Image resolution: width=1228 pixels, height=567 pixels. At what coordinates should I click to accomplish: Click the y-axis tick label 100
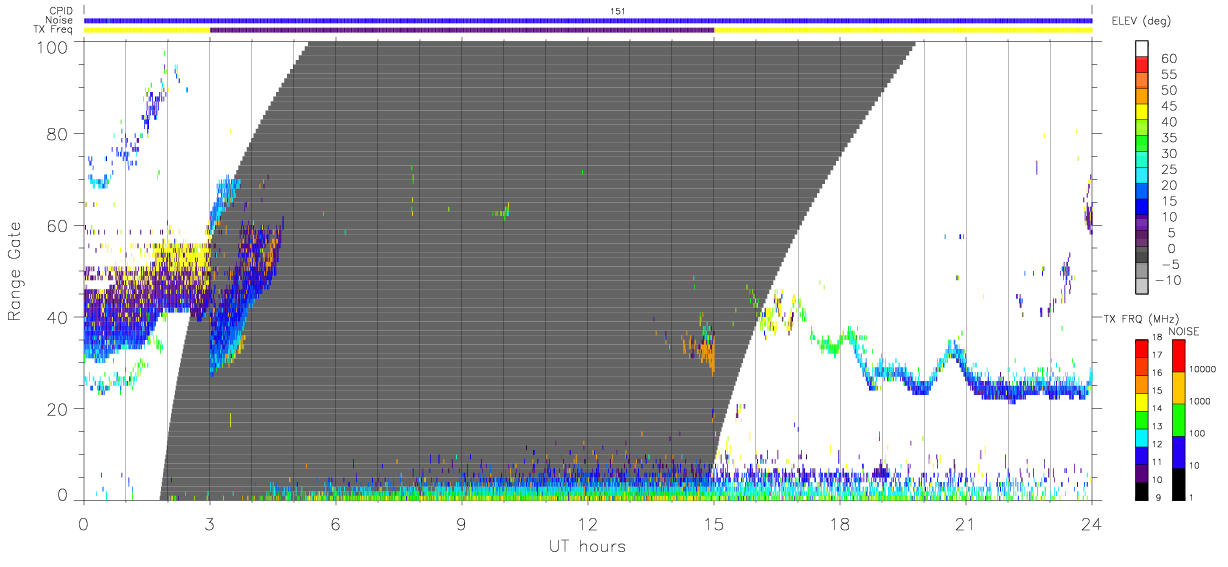[x=53, y=47]
